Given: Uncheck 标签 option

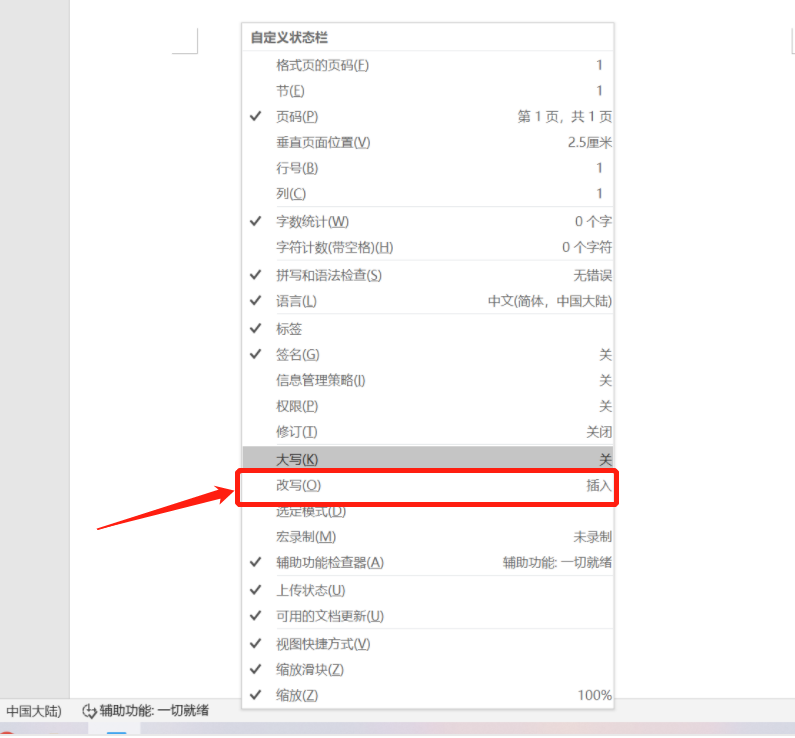Looking at the screenshot, I should coord(427,329).
